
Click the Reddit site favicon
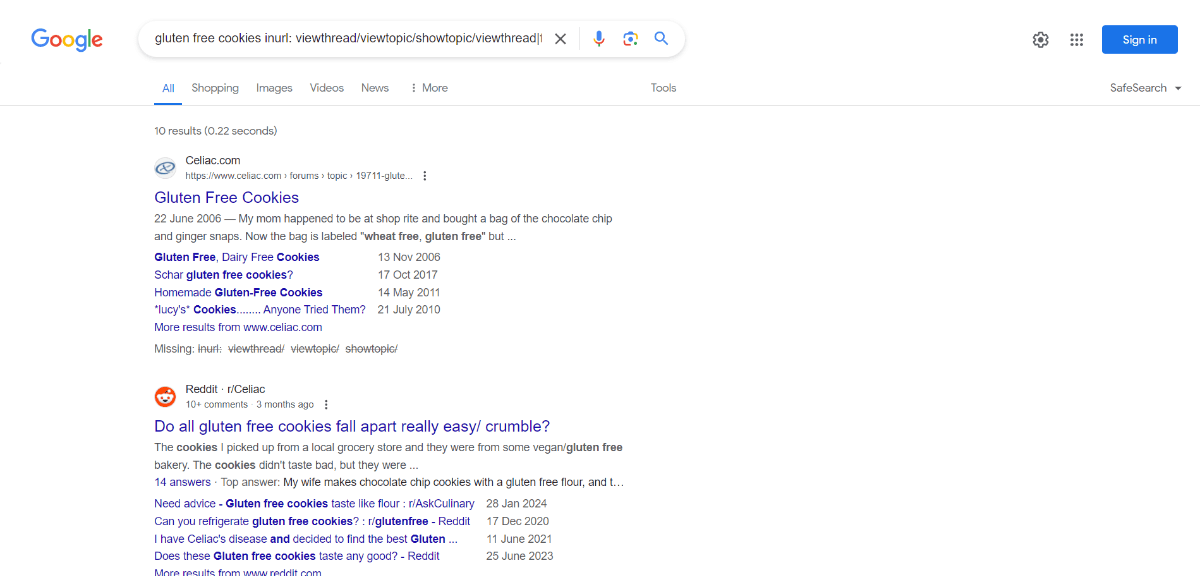tap(165, 397)
